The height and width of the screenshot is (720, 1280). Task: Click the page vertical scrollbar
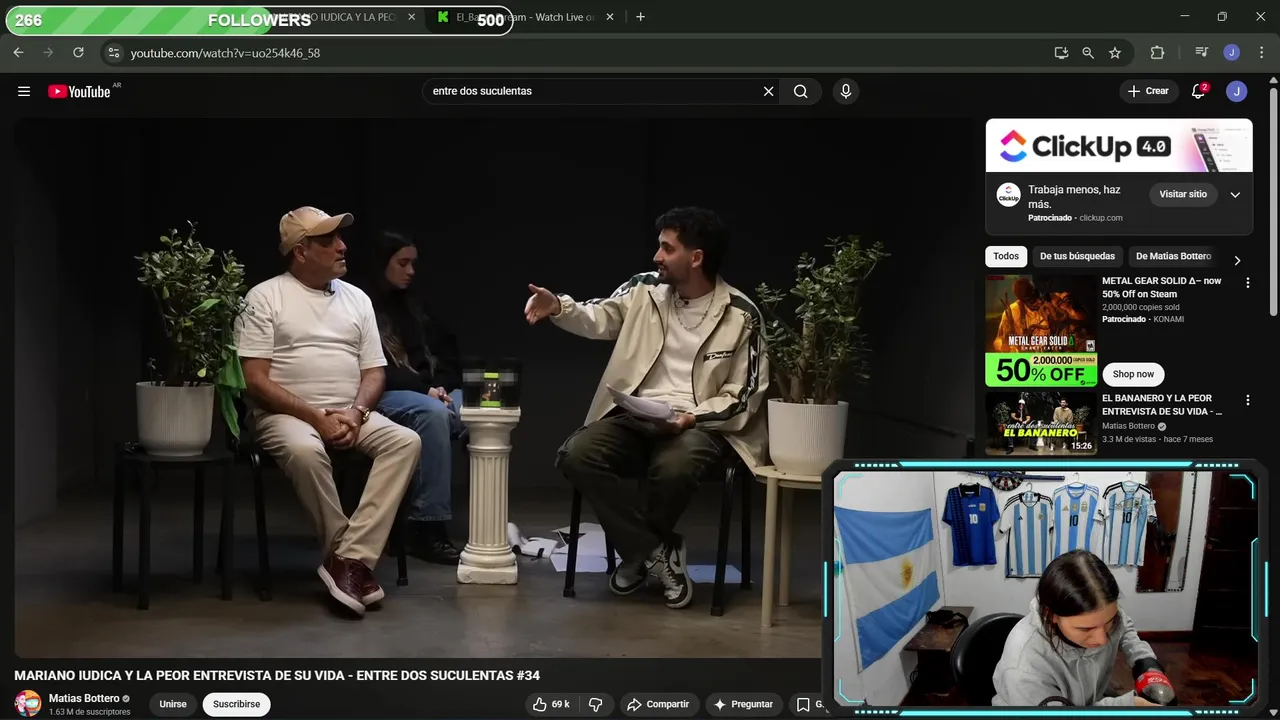[1274, 200]
